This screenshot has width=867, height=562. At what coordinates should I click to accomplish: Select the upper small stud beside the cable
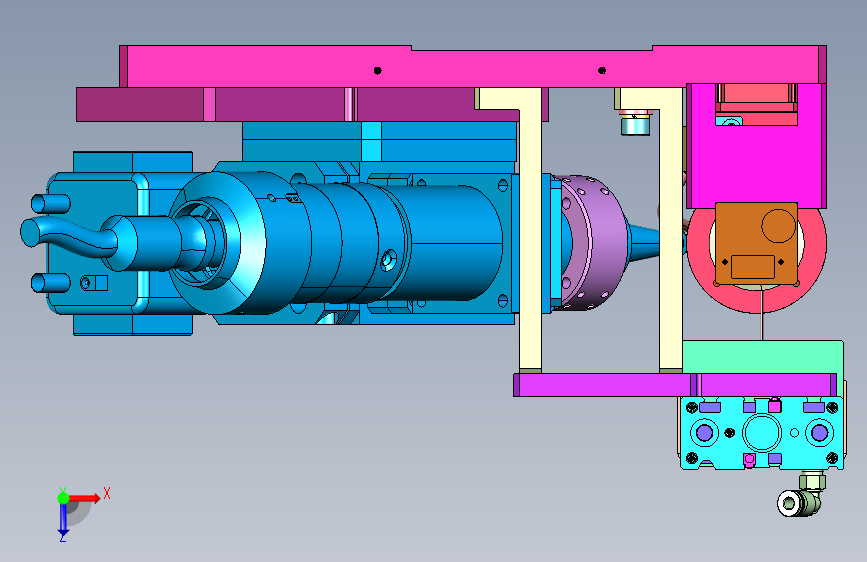point(51,204)
